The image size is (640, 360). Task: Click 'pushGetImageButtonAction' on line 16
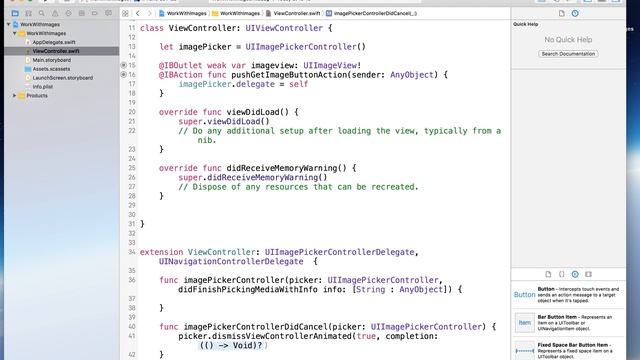289,75
